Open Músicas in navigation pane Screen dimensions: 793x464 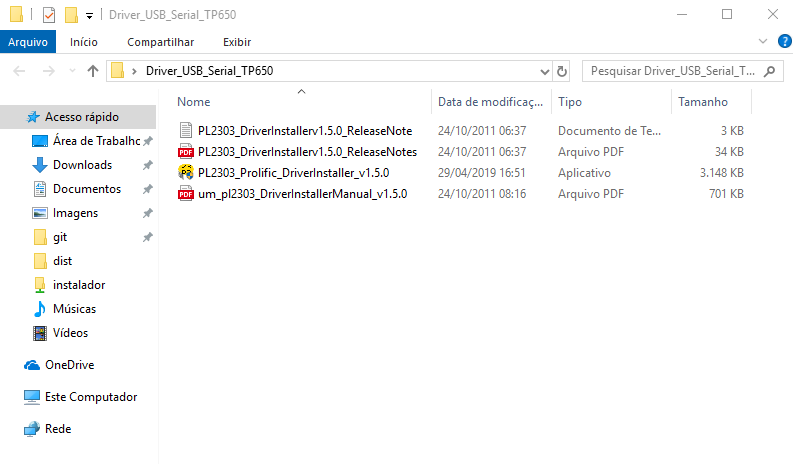(74, 309)
